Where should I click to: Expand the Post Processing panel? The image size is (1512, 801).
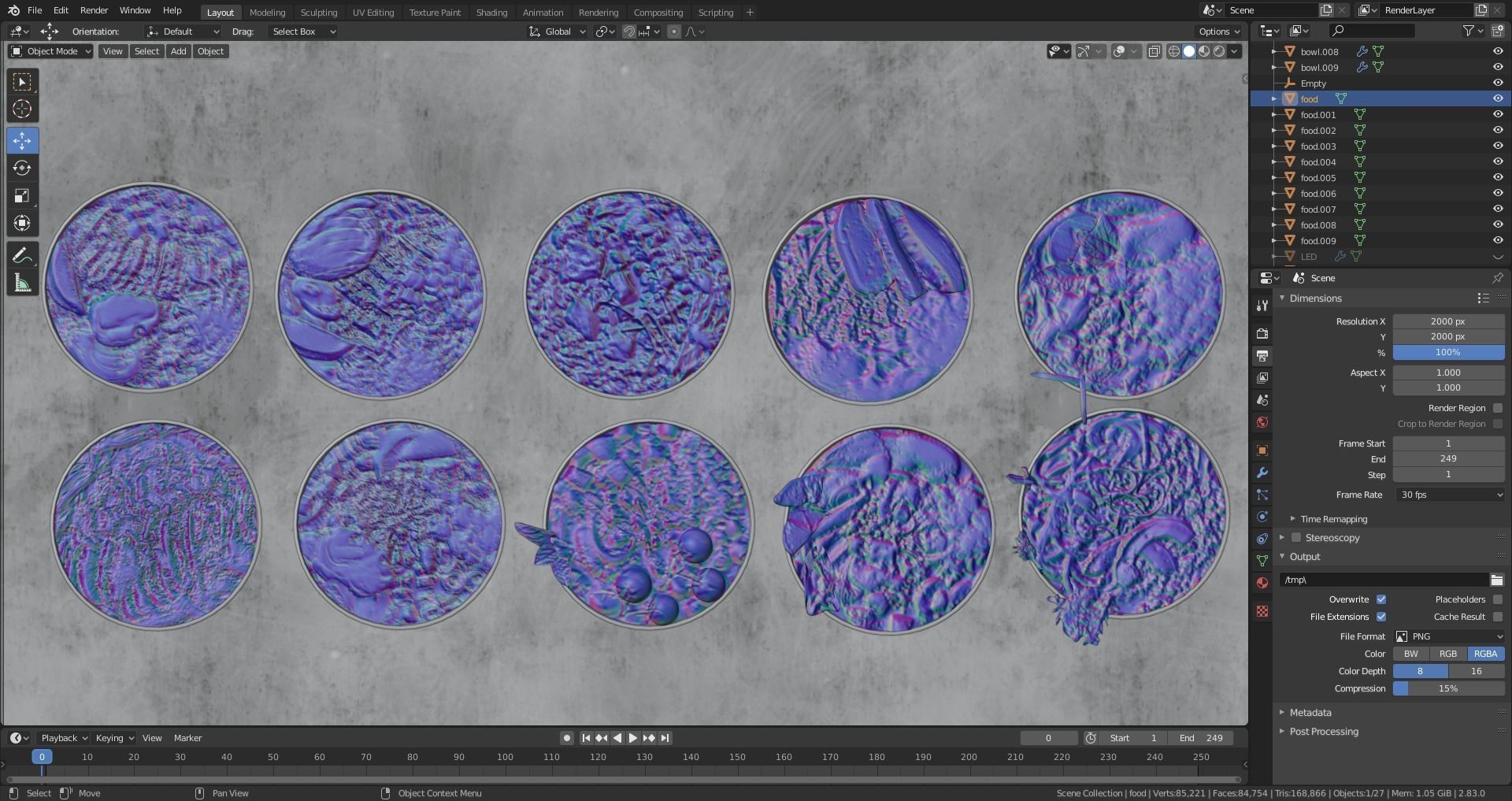[1323, 732]
